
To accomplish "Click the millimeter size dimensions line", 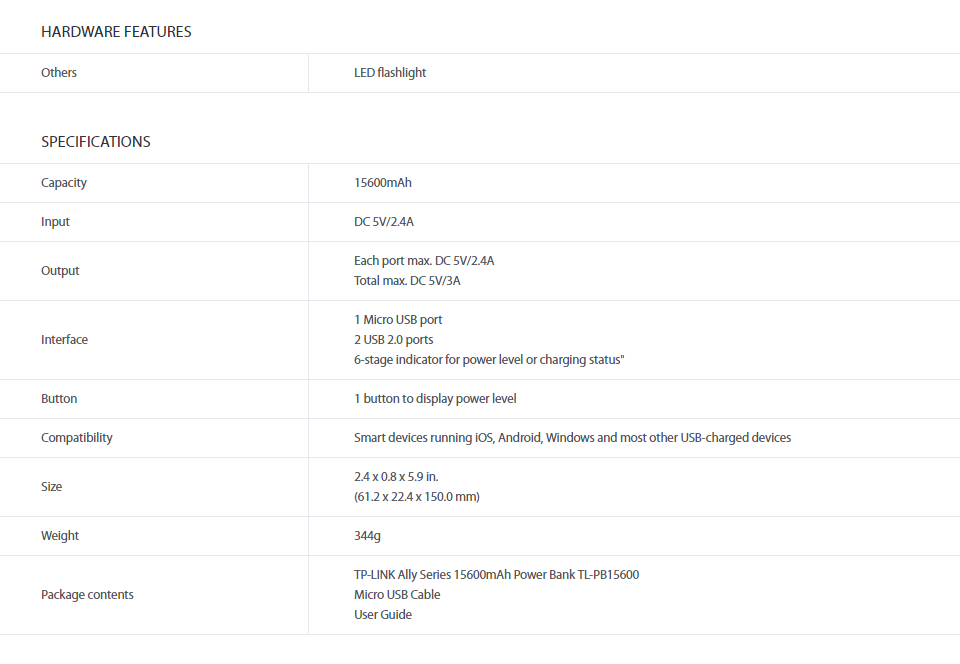I will 417,497.
